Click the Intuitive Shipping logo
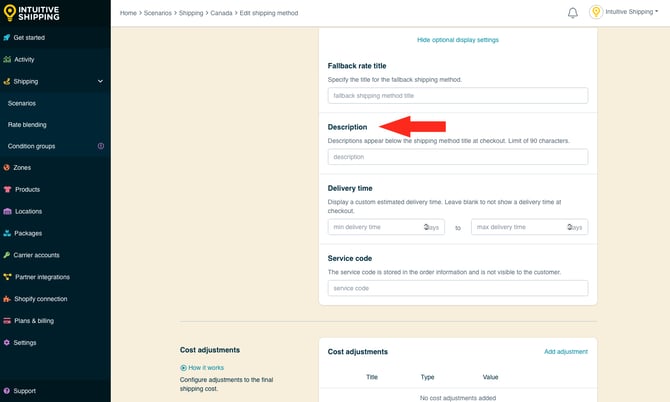This screenshot has height=402, width=670. tap(32, 13)
